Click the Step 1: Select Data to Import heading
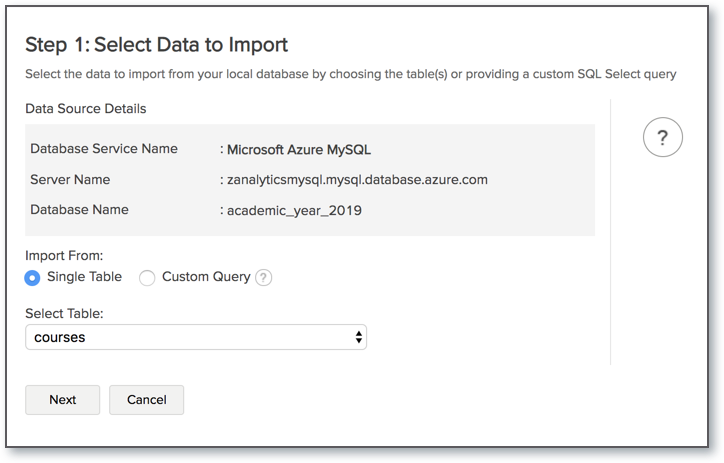The width and height of the screenshot is (724, 463). click(x=156, y=45)
